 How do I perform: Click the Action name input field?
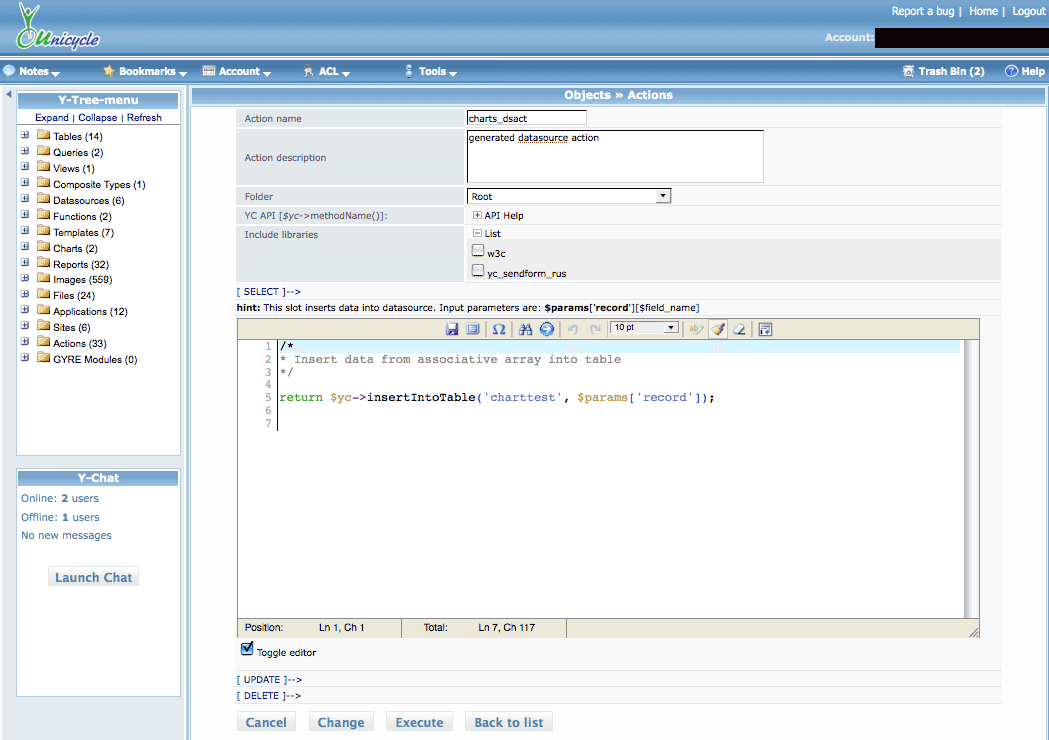point(526,118)
